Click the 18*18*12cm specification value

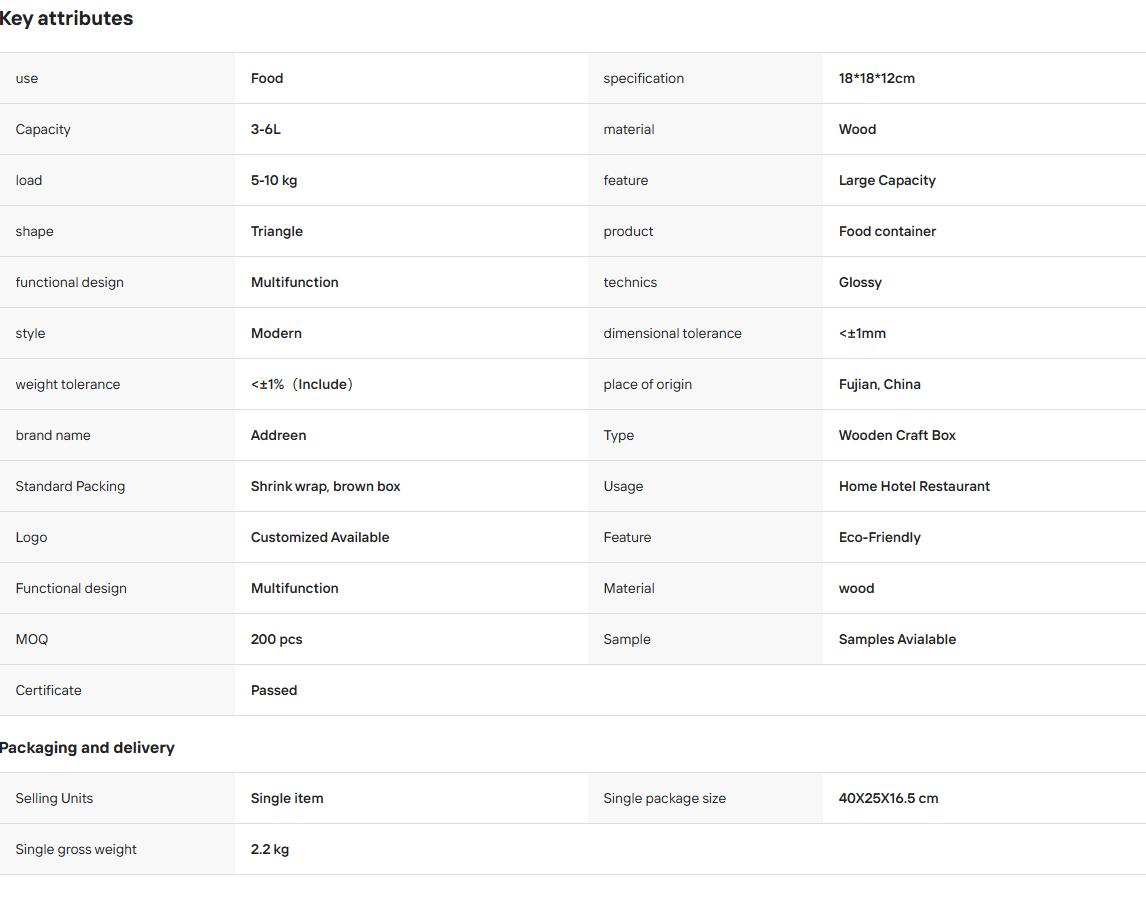876,78
